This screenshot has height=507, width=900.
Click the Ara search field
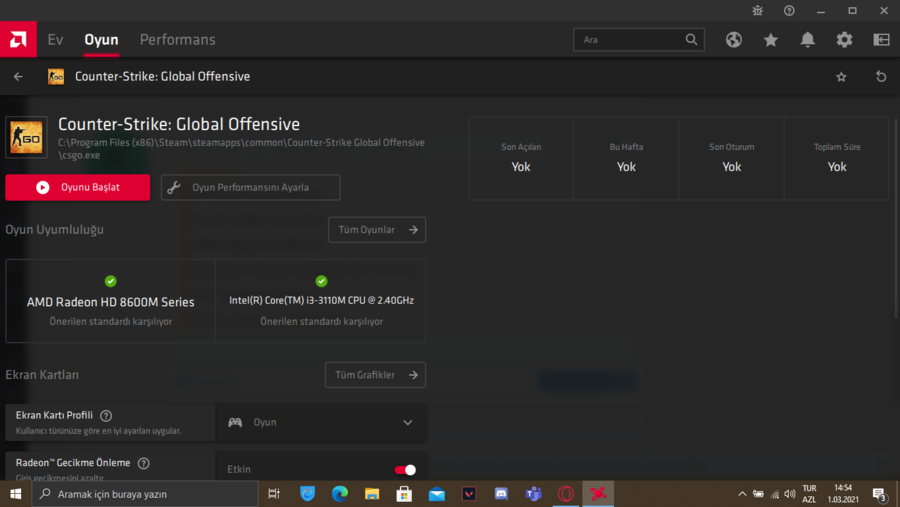point(630,40)
